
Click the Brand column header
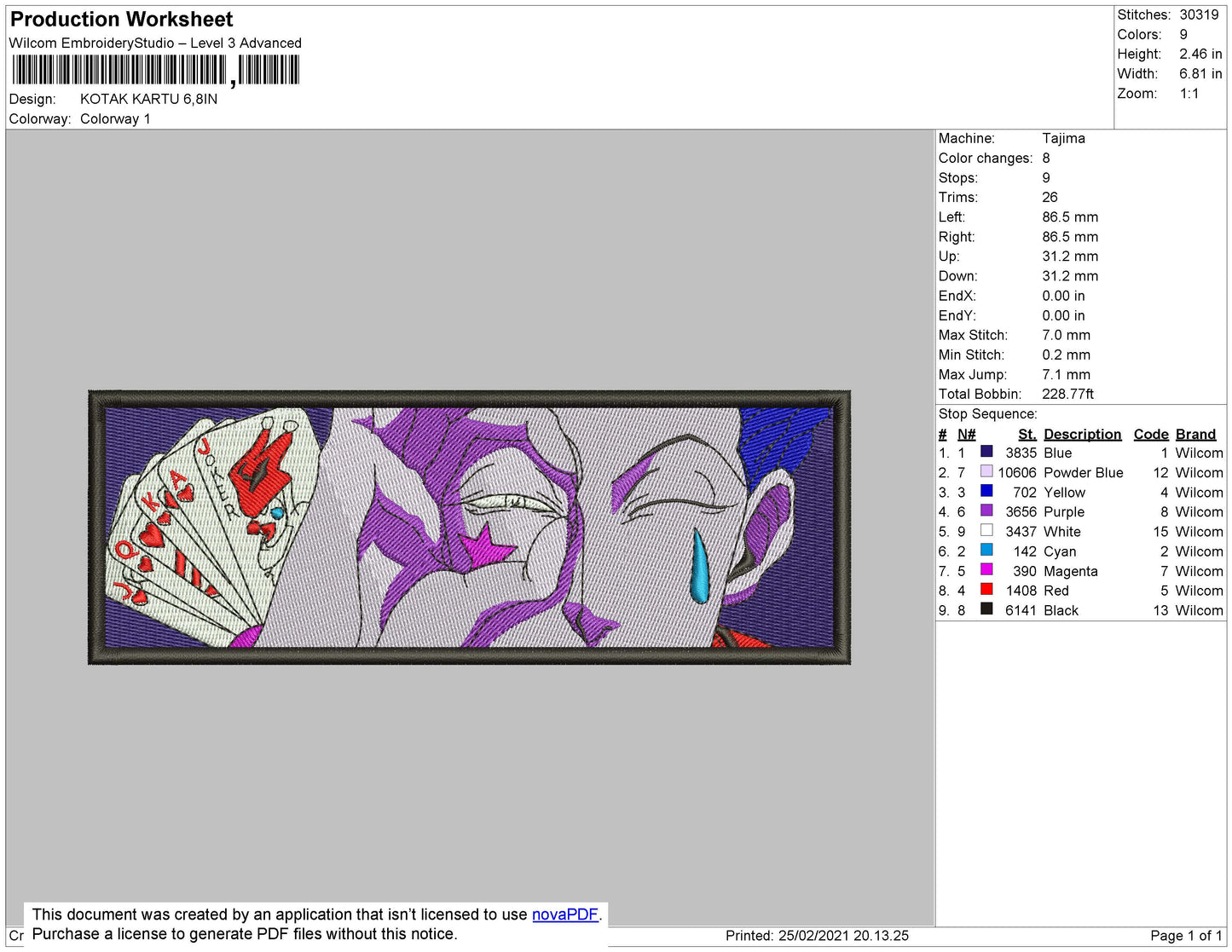click(x=1195, y=434)
